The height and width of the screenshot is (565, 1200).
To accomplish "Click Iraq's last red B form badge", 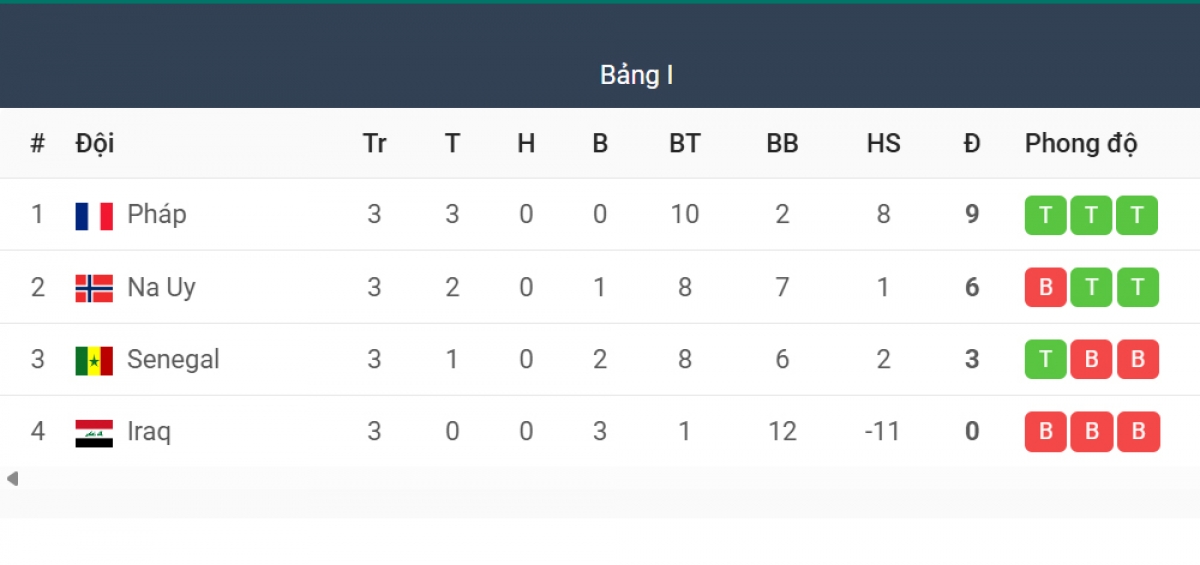I will (1138, 432).
